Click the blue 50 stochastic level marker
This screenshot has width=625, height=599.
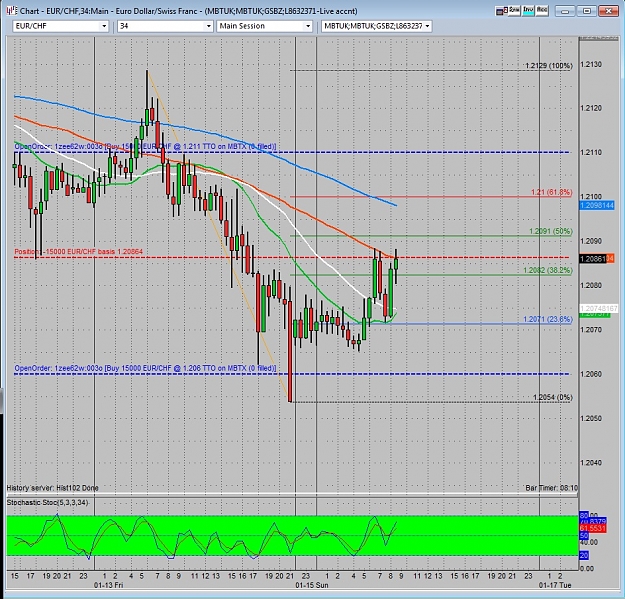(584, 536)
